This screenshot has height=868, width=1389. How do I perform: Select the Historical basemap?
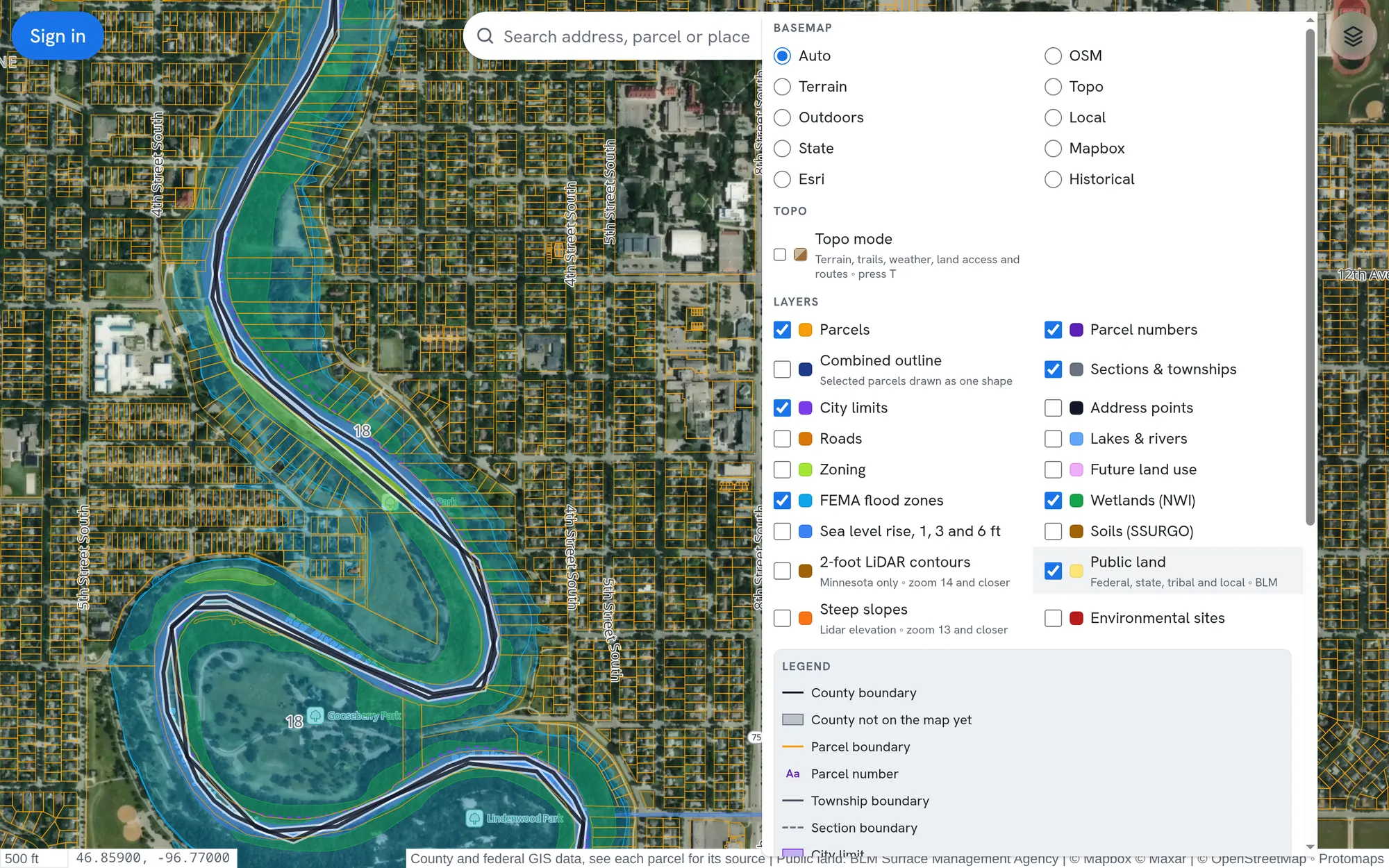tap(1053, 179)
